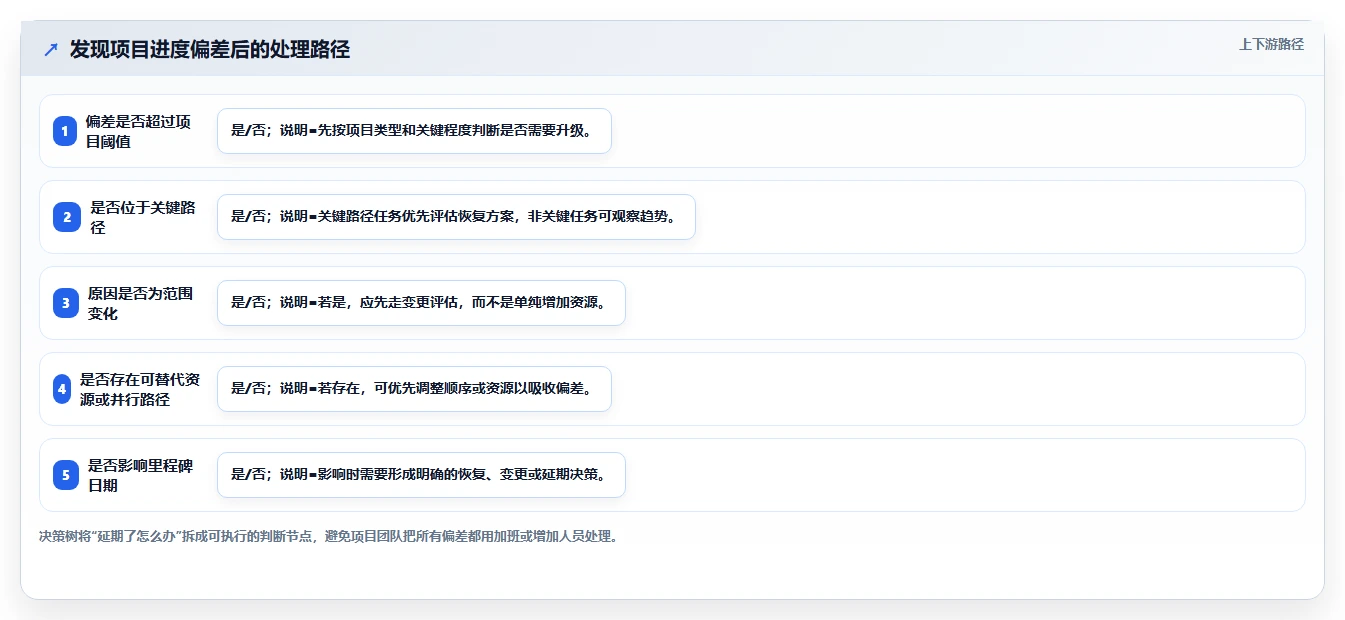Select step badge number 1

[65, 131]
